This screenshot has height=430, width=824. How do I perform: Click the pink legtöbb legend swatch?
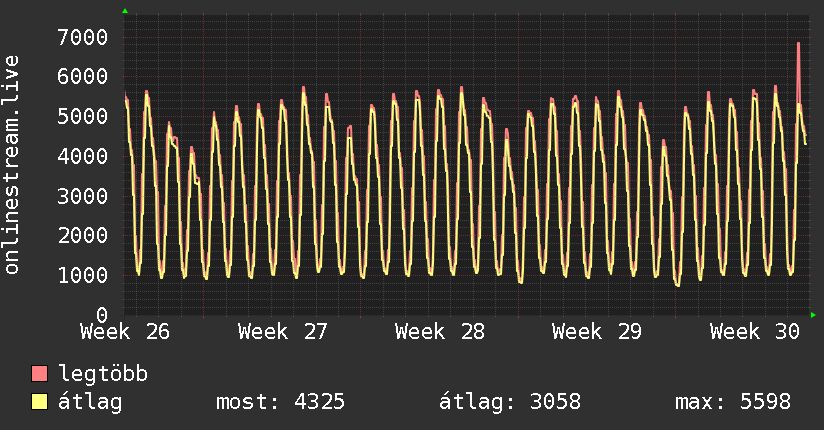39,373
